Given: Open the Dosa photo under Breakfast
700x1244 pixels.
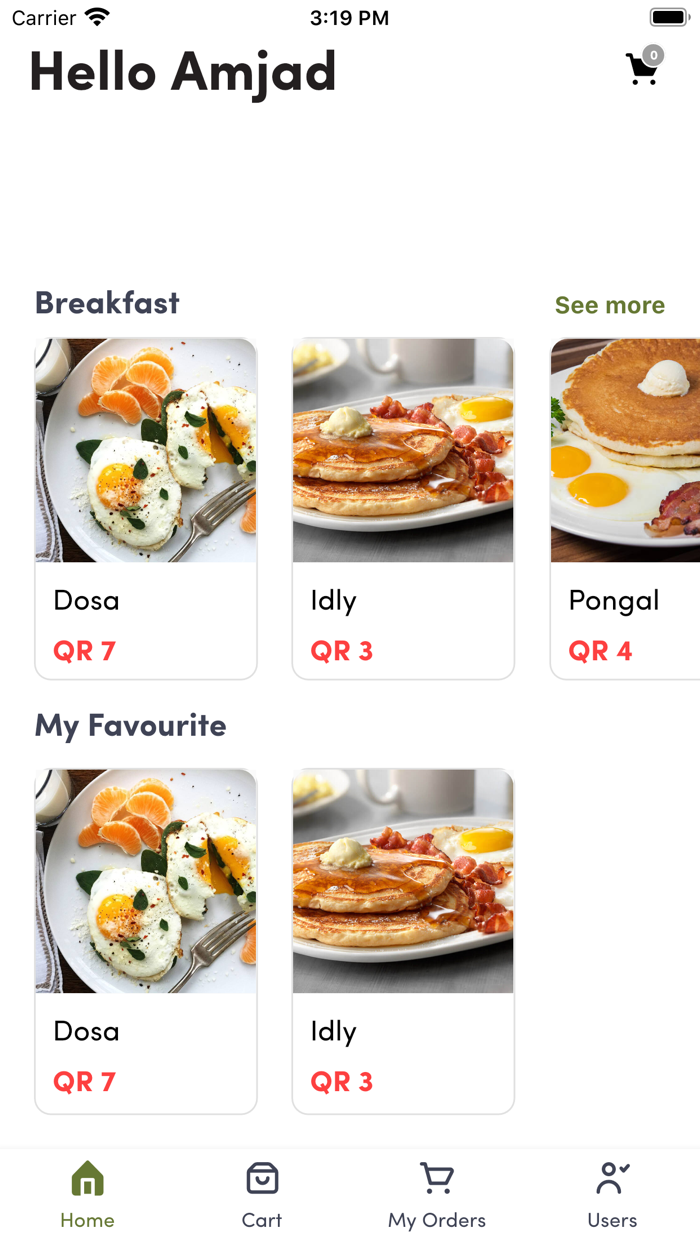Looking at the screenshot, I should pos(146,450).
